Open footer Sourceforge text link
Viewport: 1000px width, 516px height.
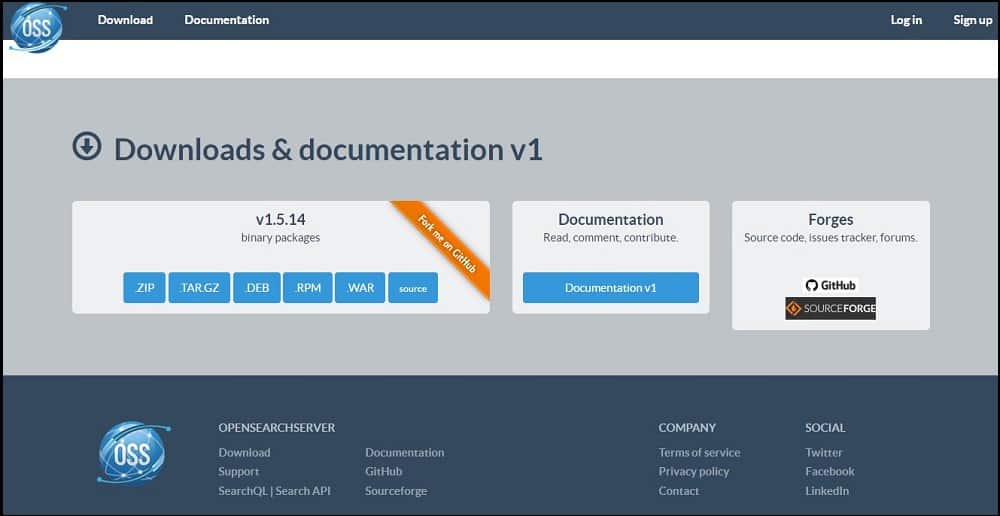(x=396, y=490)
